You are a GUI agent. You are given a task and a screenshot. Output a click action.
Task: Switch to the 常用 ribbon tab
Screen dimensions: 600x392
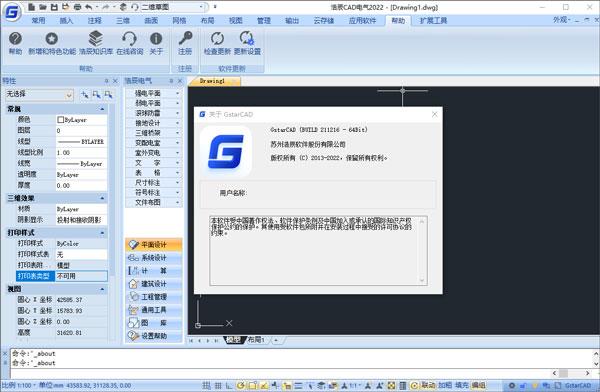click(38, 20)
